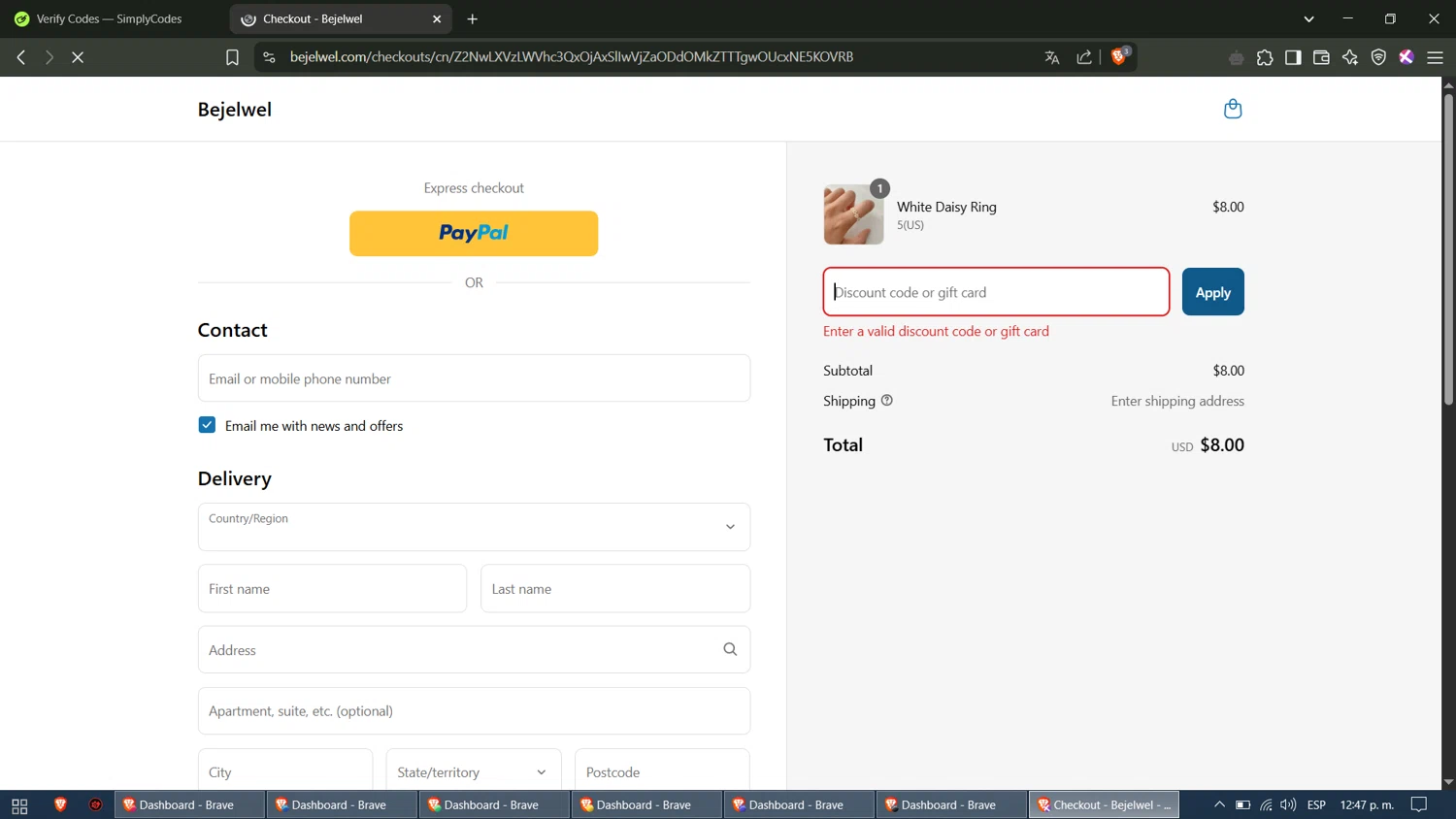This screenshot has width=1456, height=819.
Task: Expand the Country/Region dropdown
Action: coord(474,527)
